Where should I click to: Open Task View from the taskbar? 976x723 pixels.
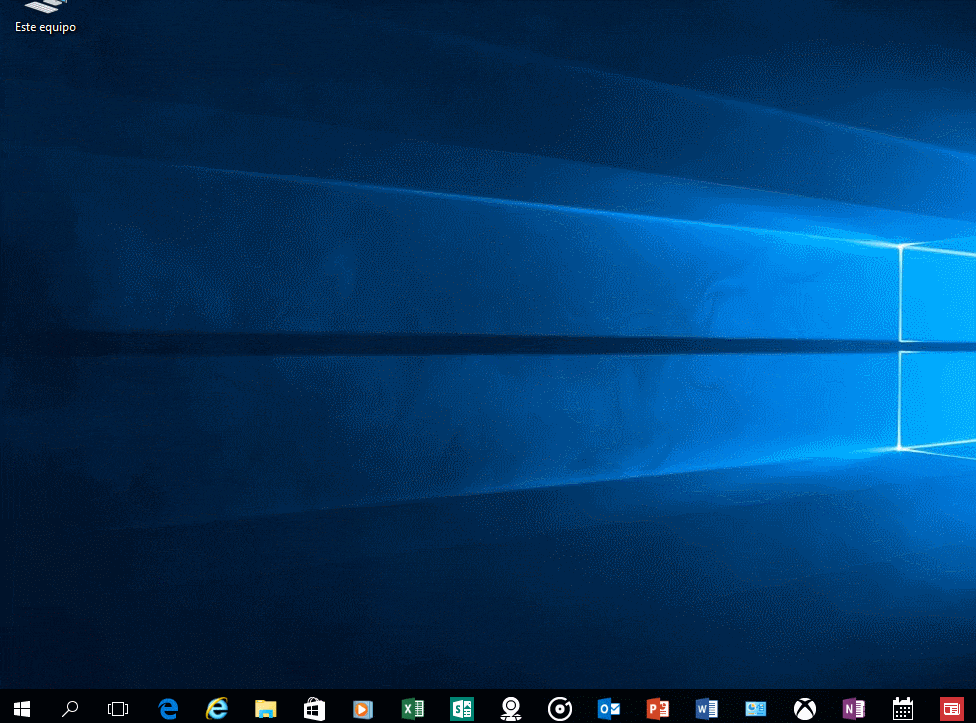(118, 709)
